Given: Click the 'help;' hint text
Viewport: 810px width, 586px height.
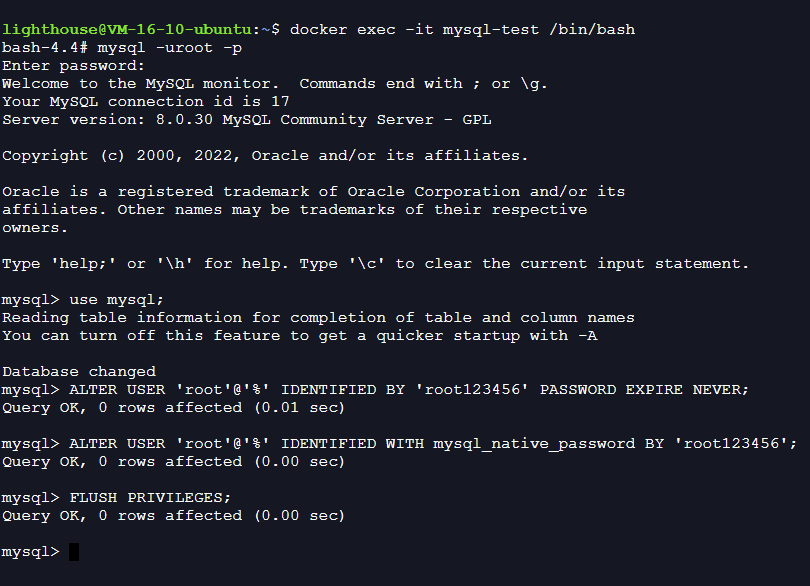Looking at the screenshot, I should coord(83,264).
